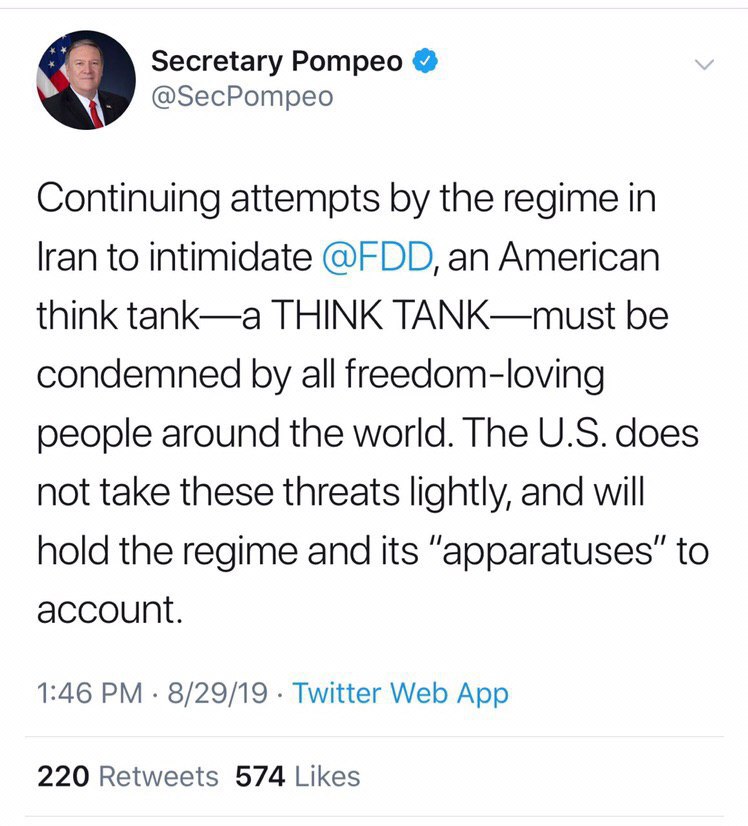Screen dimensions: 748x826
Task: Open the Secretary Pompeo display name
Action: click(x=276, y=62)
